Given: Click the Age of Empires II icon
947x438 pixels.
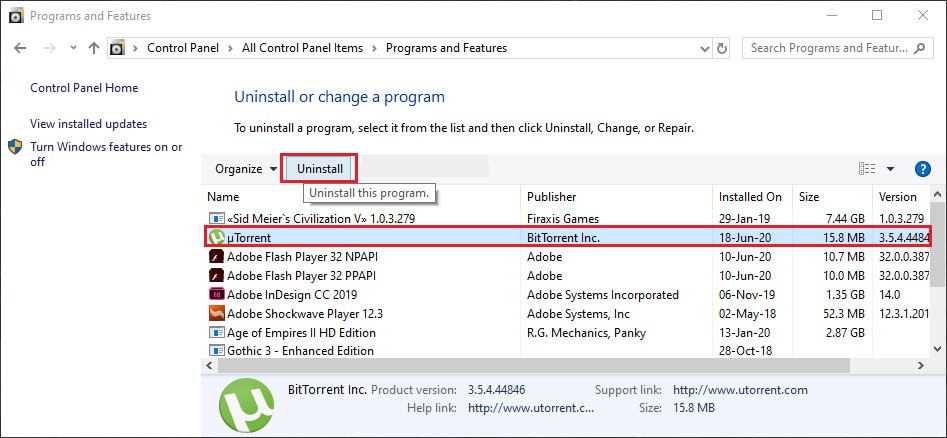Looking at the screenshot, I should coord(216,333).
